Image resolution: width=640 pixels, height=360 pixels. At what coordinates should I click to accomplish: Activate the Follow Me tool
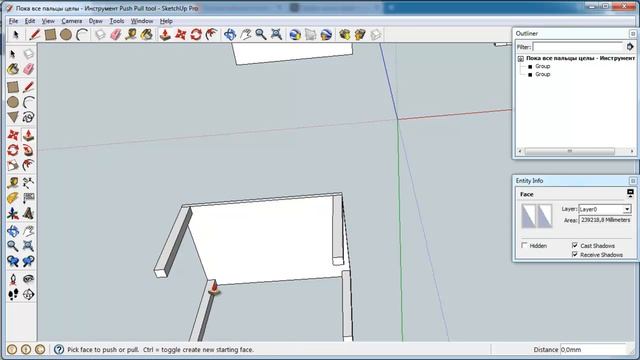(x=28, y=150)
